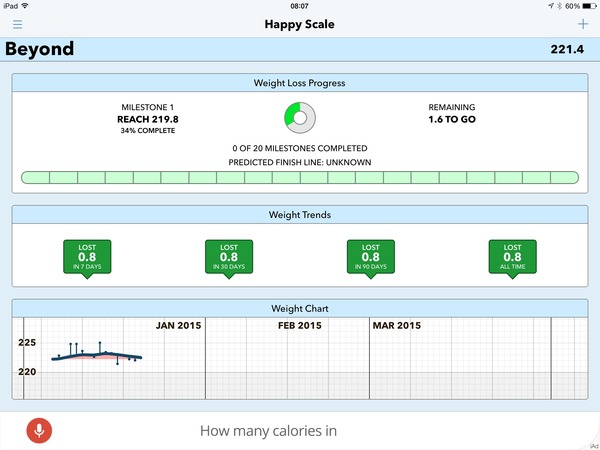Image resolution: width=600 pixels, height=450 pixels.
Task: Tap the plus icon to add weight
Action: tap(583, 24)
